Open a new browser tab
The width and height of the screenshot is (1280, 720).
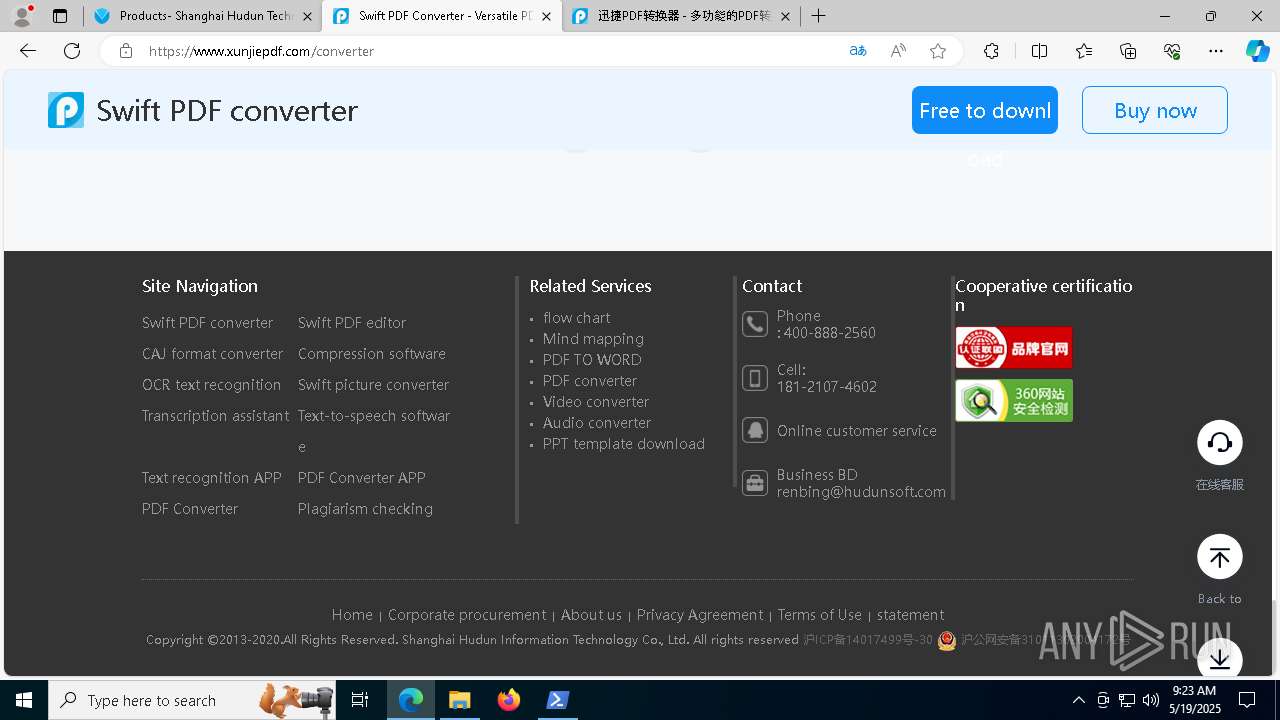(818, 16)
